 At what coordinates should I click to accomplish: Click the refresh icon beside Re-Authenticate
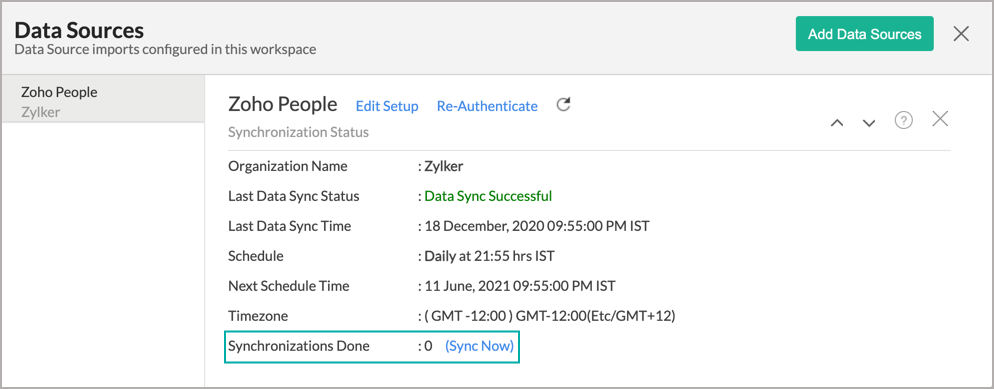point(563,105)
